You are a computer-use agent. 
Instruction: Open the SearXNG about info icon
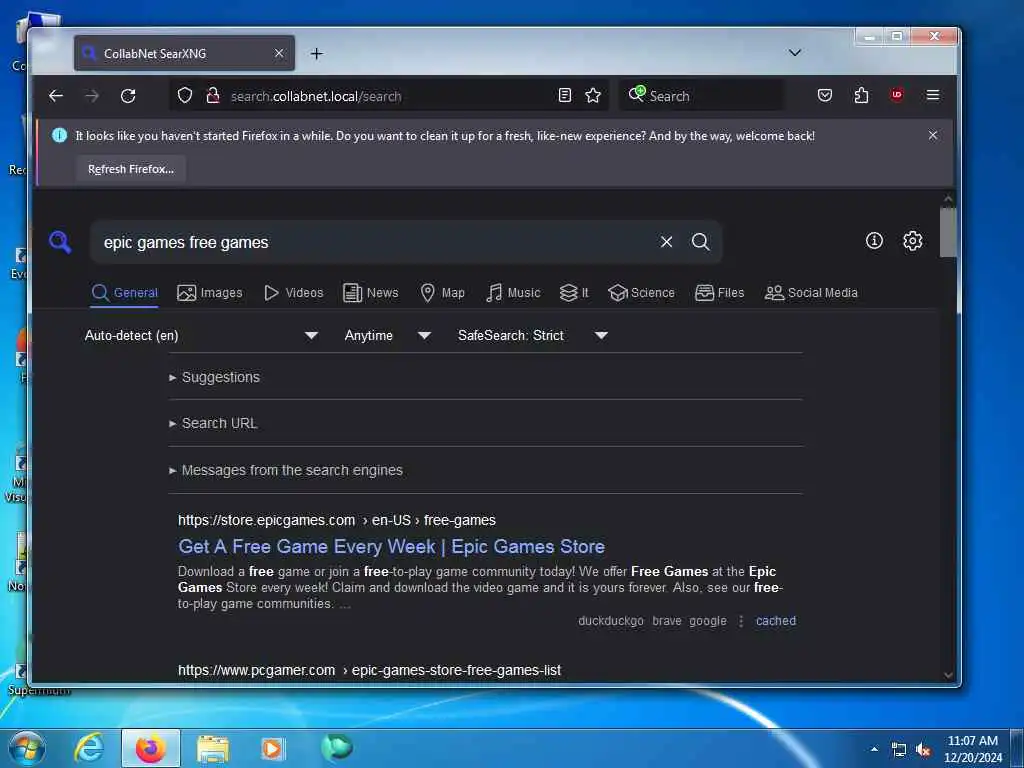tap(874, 241)
